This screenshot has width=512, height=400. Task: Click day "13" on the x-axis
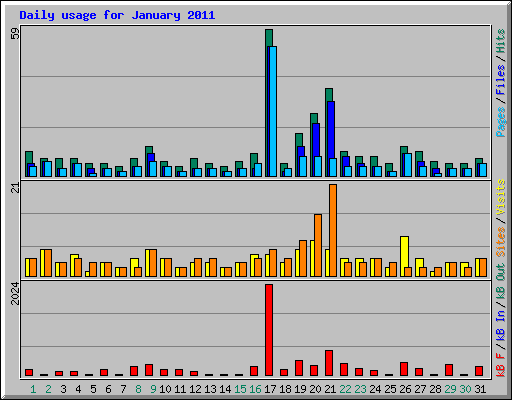[x=210, y=389]
